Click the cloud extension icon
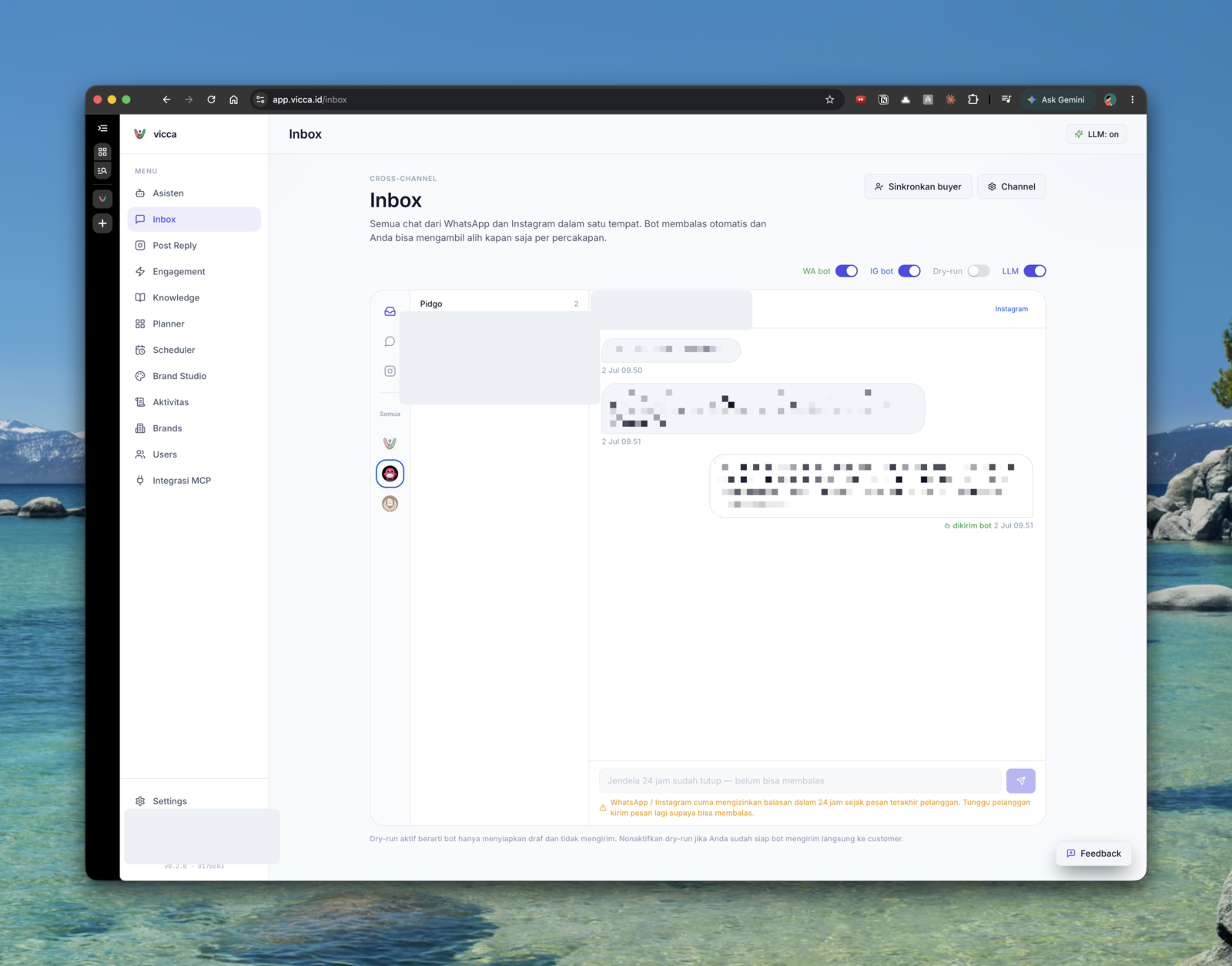Viewport: 1232px width, 966px height. 906,99
